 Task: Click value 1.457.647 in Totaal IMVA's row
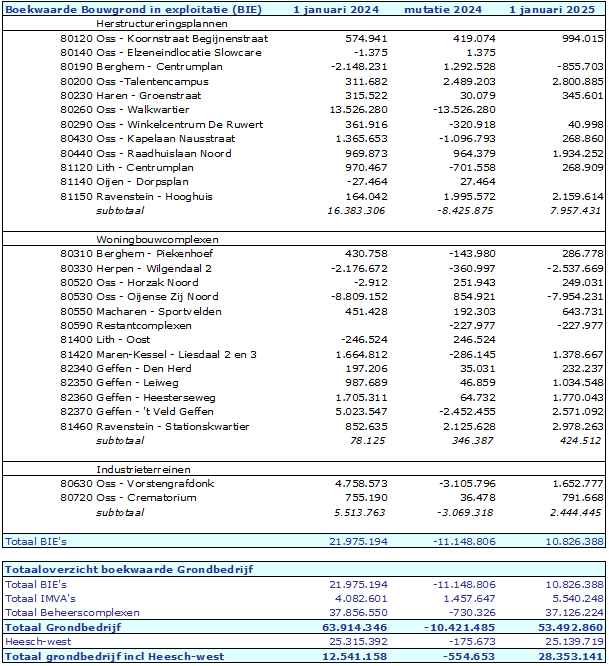pos(469,599)
